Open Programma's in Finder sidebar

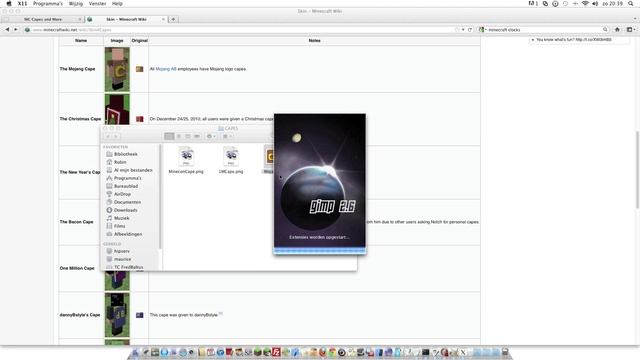[127, 178]
